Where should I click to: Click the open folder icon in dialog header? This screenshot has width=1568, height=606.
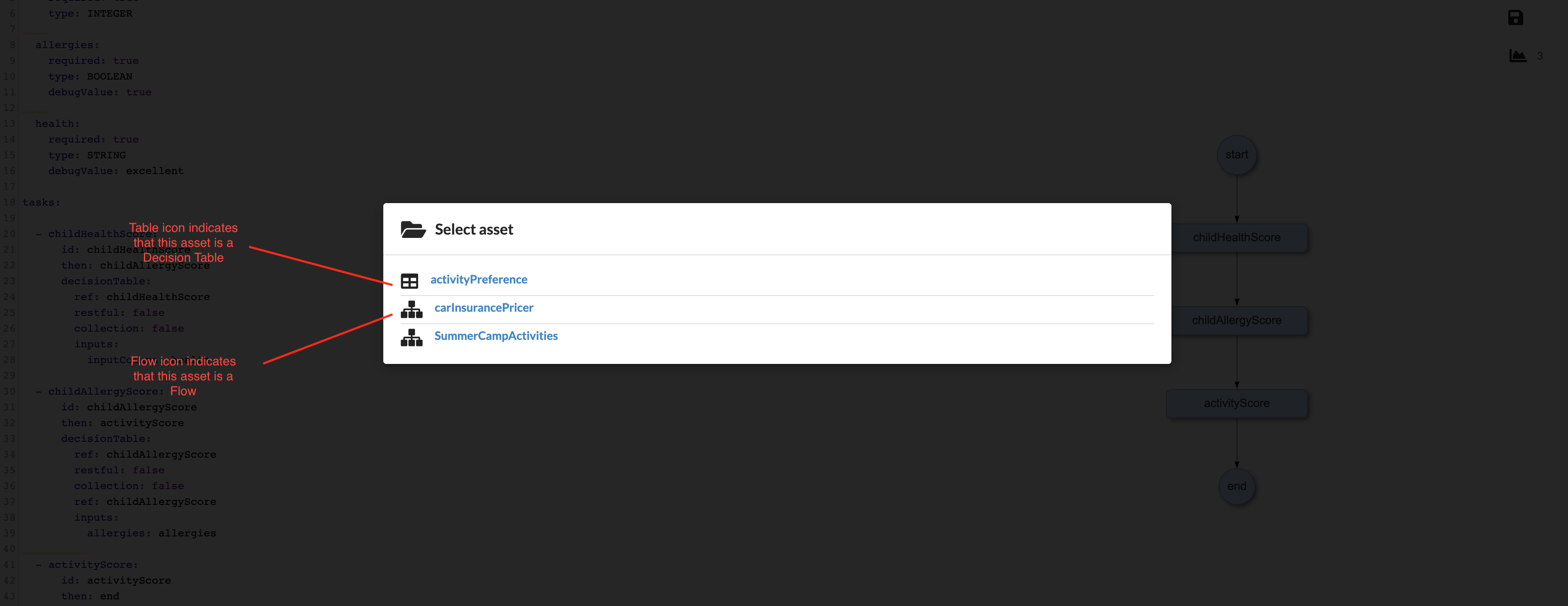(x=413, y=229)
